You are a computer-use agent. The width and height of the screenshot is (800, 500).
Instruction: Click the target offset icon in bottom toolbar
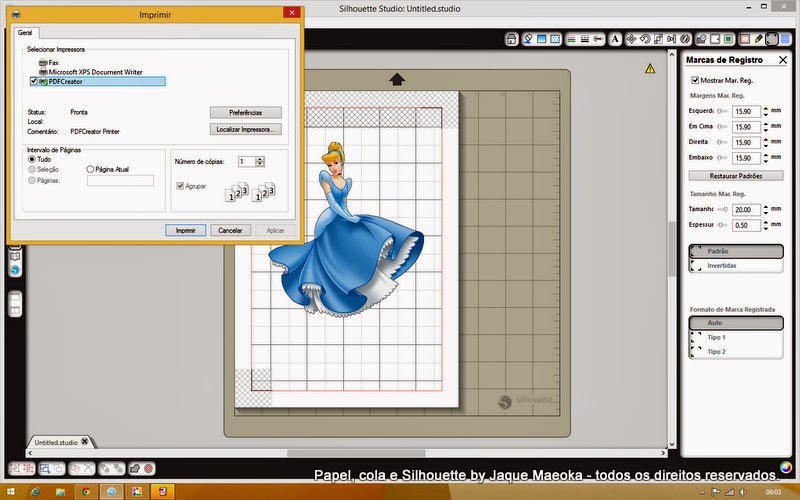[x=148, y=468]
